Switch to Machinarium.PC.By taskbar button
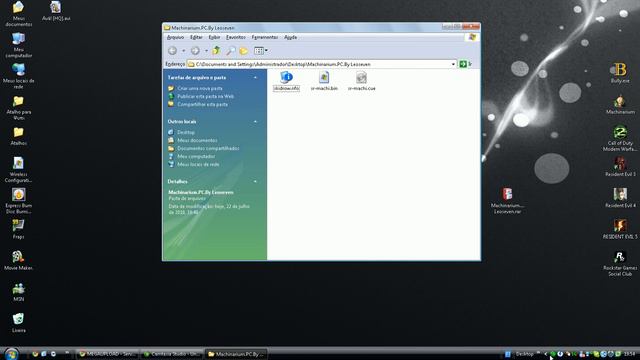This screenshot has width=640, height=360. (x=236, y=354)
